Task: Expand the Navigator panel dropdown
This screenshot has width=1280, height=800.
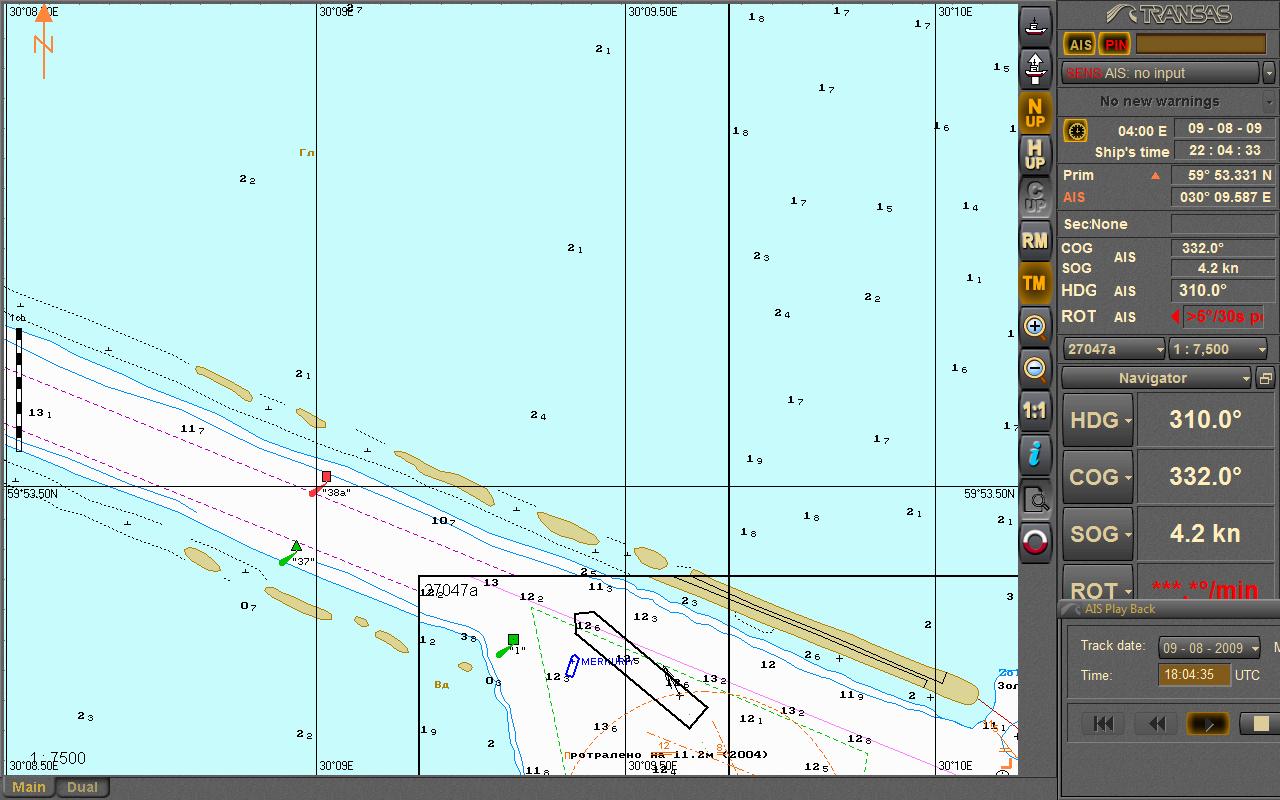Action: tap(1155, 378)
